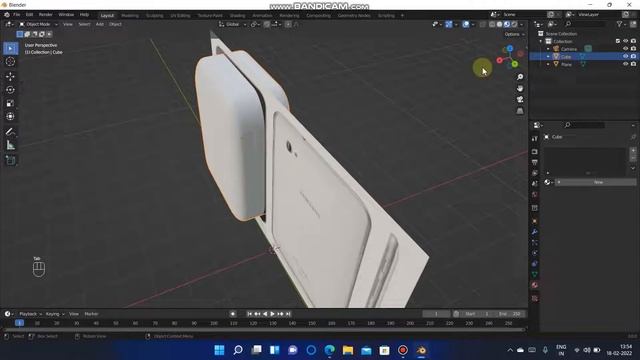This screenshot has width=640, height=360.
Task: Click the viewport pan hand icon
Action: point(520,89)
